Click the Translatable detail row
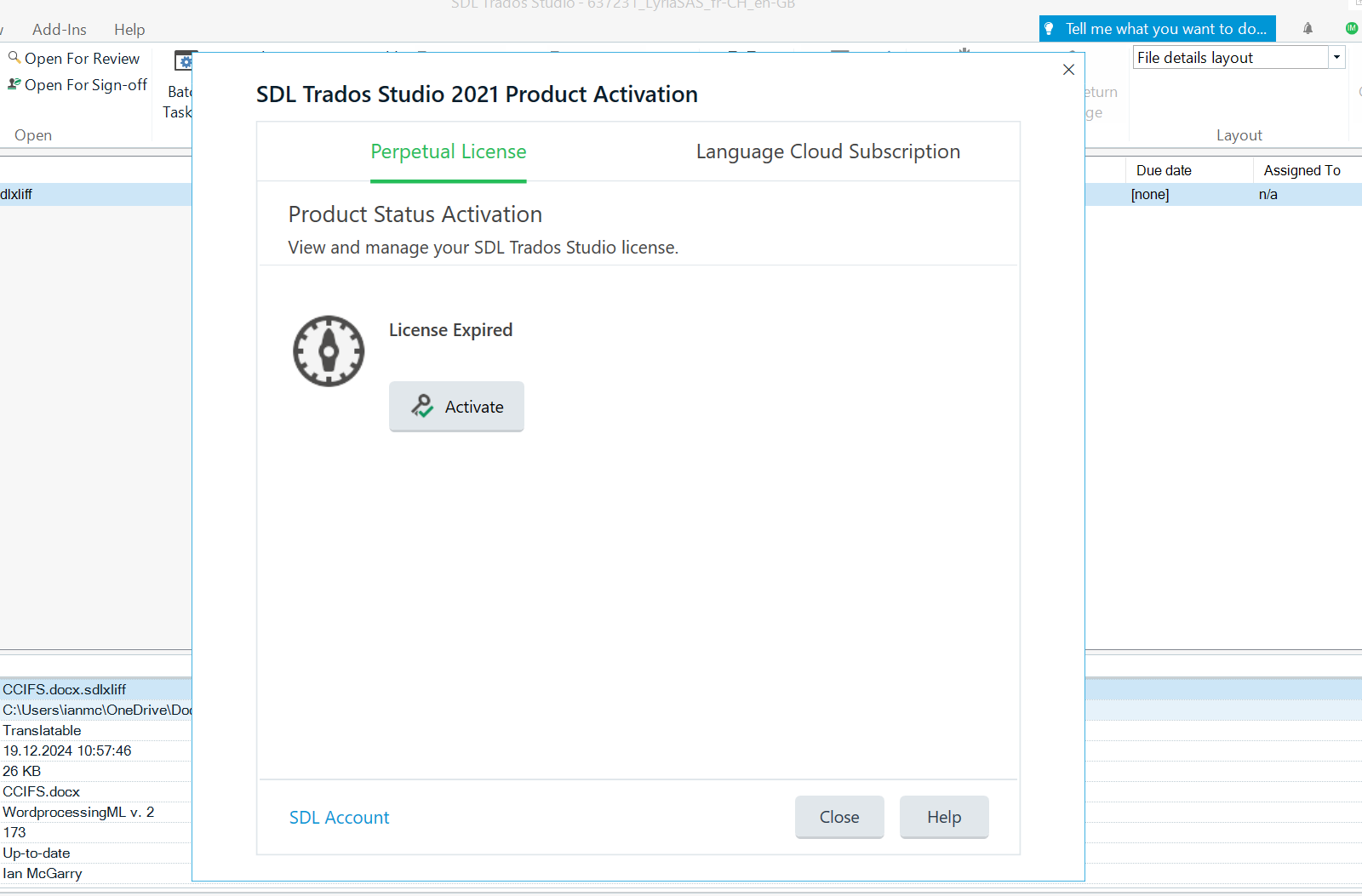The width and height of the screenshot is (1362, 896). click(x=95, y=730)
